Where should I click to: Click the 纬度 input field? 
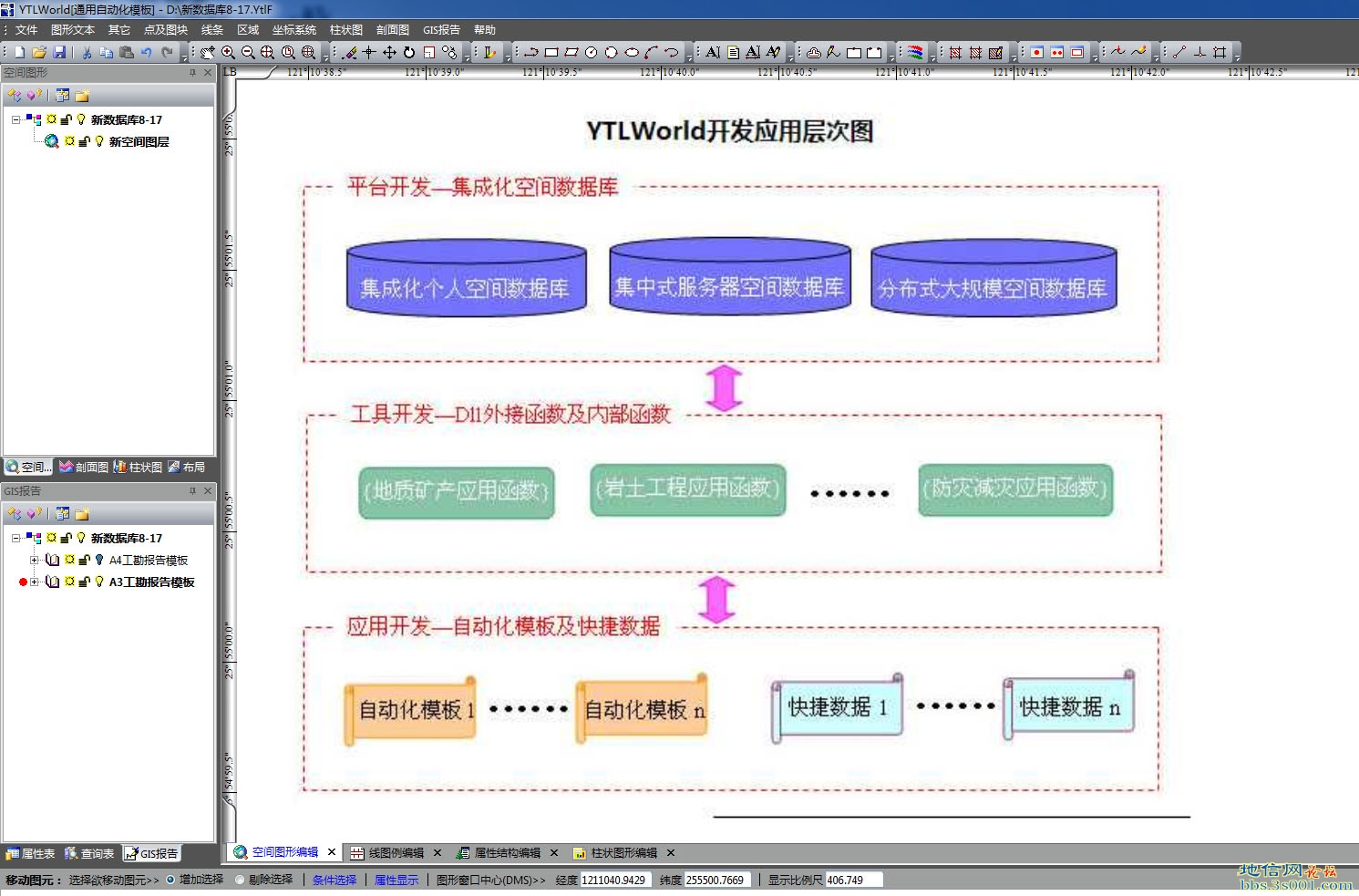tap(719, 880)
